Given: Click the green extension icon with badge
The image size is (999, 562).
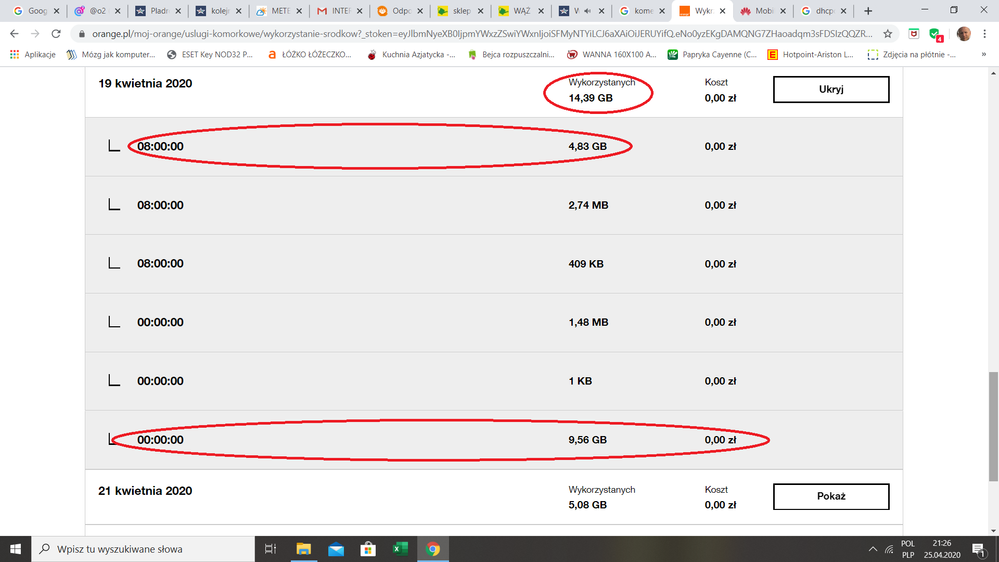Looking at the screenshot, I should [x=935, y=34].
